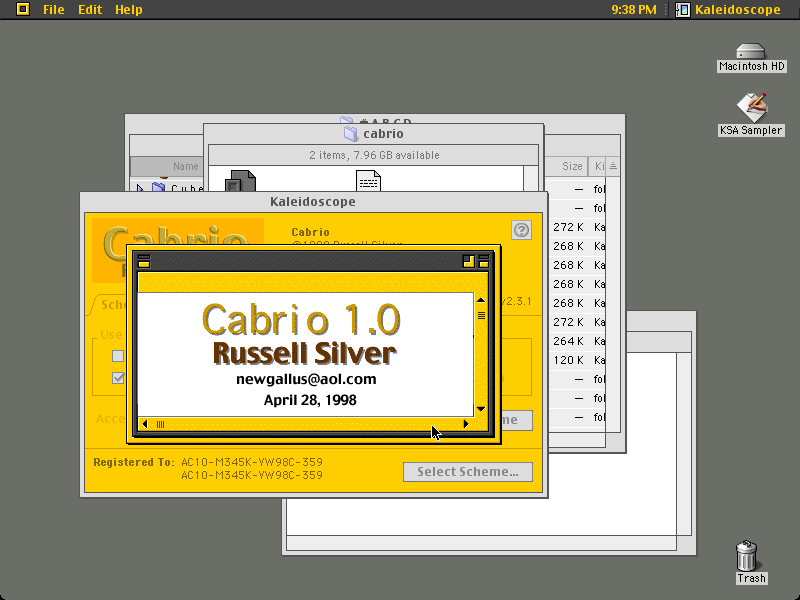
Task: Click the Select Scheme... button
Action: tap(468, 472)
